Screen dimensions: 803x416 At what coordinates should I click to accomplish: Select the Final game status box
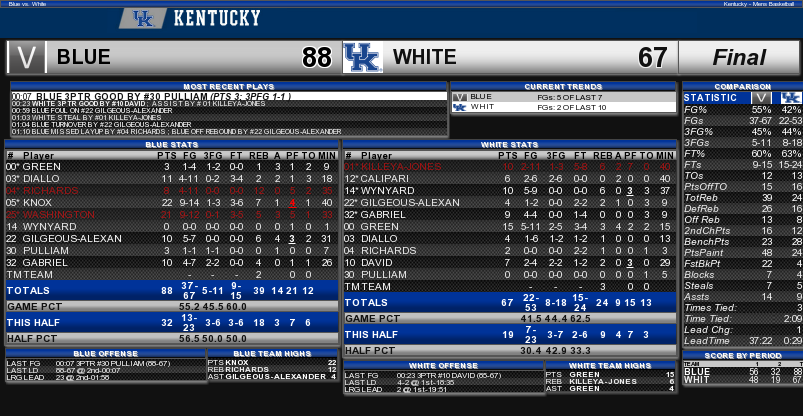coord(739,57)
